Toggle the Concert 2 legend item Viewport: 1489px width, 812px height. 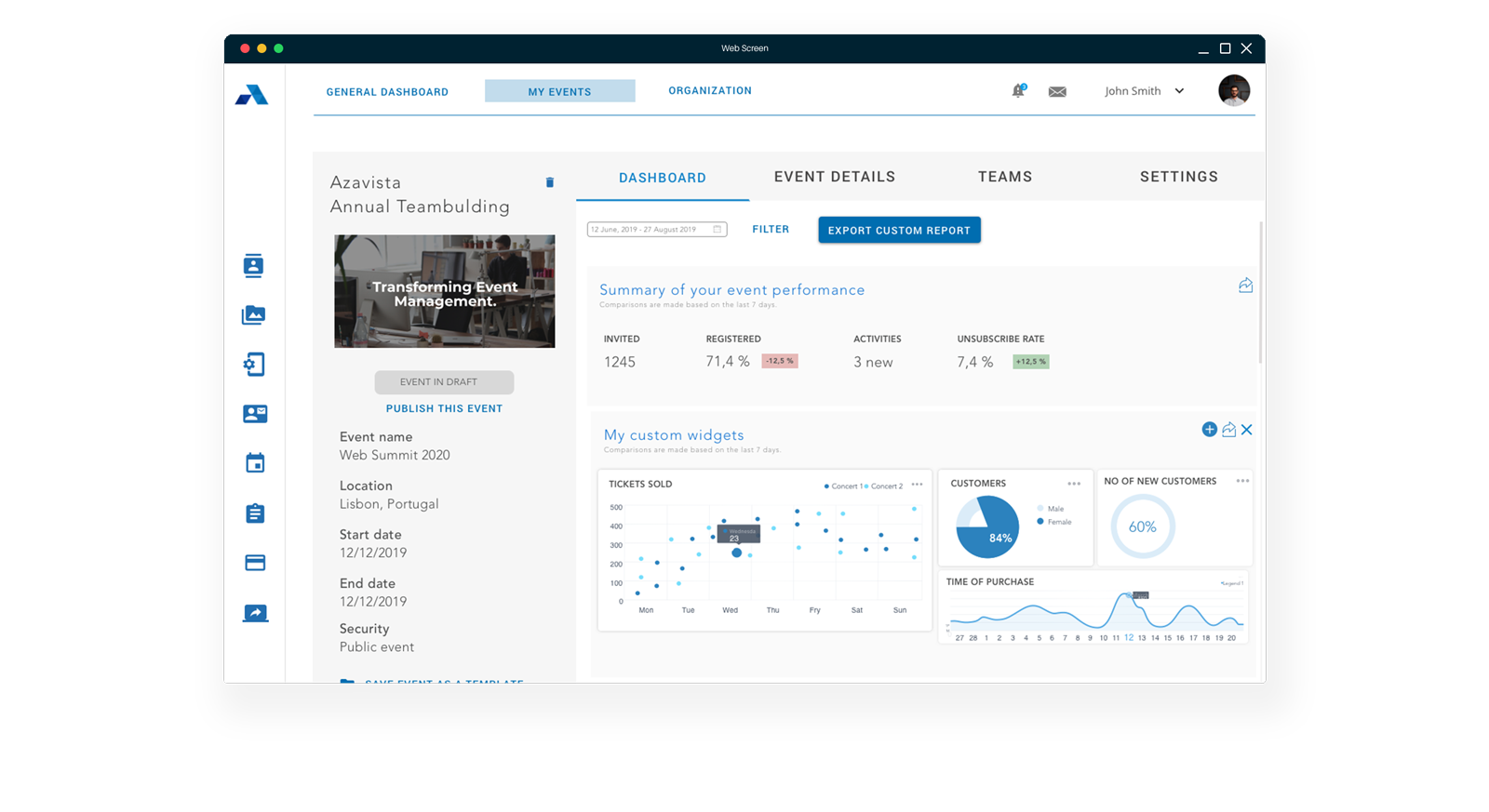point(884,486)
